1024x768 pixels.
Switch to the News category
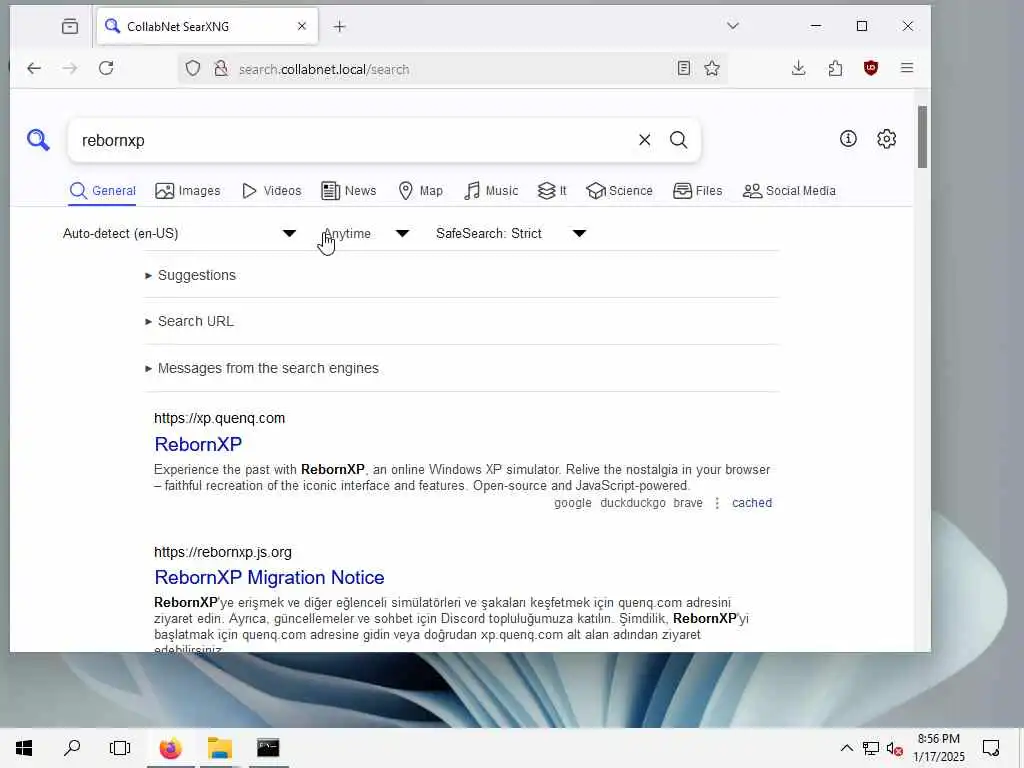pyautogui.click(x=349, y=191)
